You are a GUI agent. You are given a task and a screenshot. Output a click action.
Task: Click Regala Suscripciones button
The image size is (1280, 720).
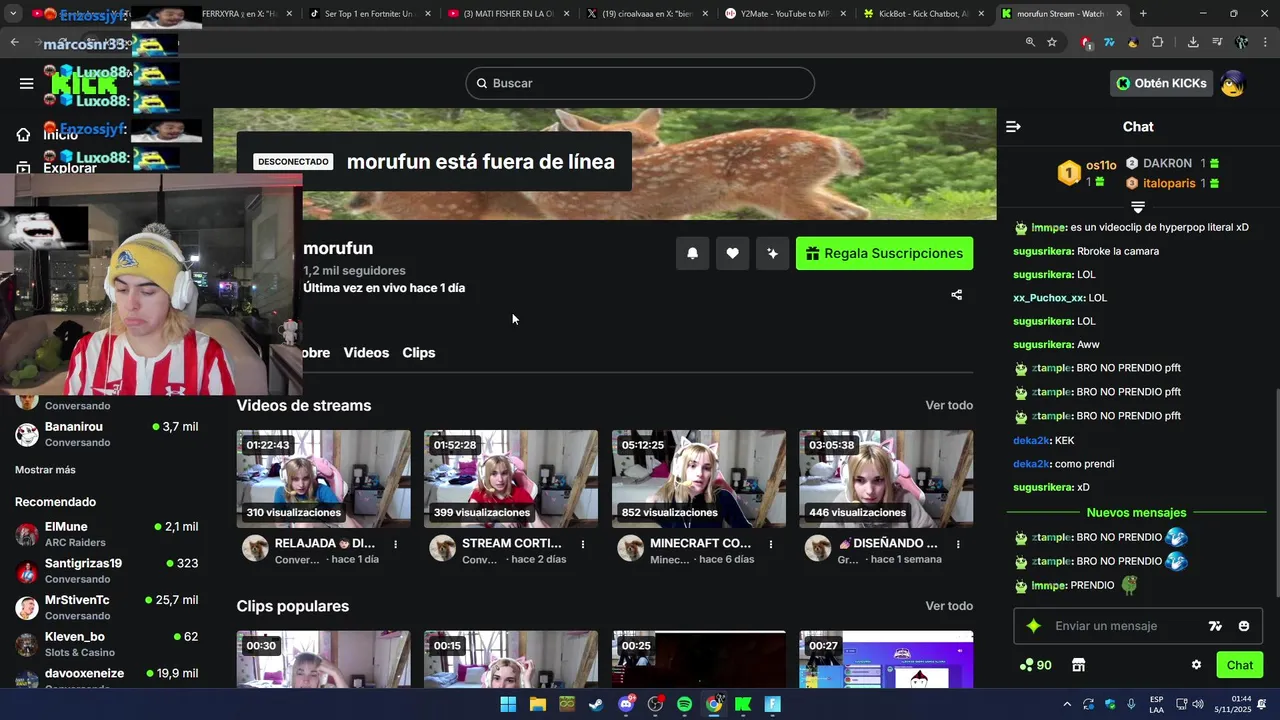point(884,253)
